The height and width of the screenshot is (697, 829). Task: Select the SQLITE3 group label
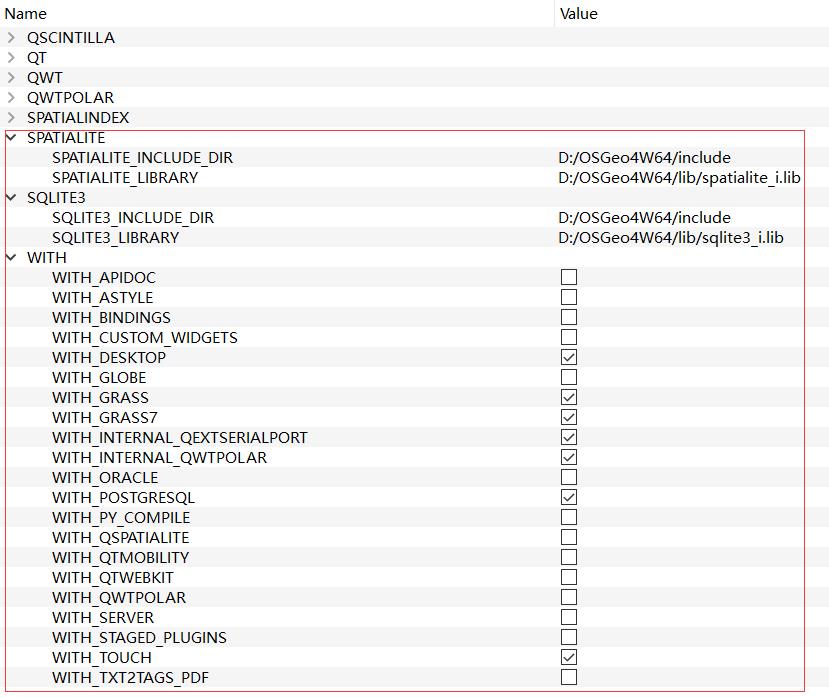(x=56, y=197)
